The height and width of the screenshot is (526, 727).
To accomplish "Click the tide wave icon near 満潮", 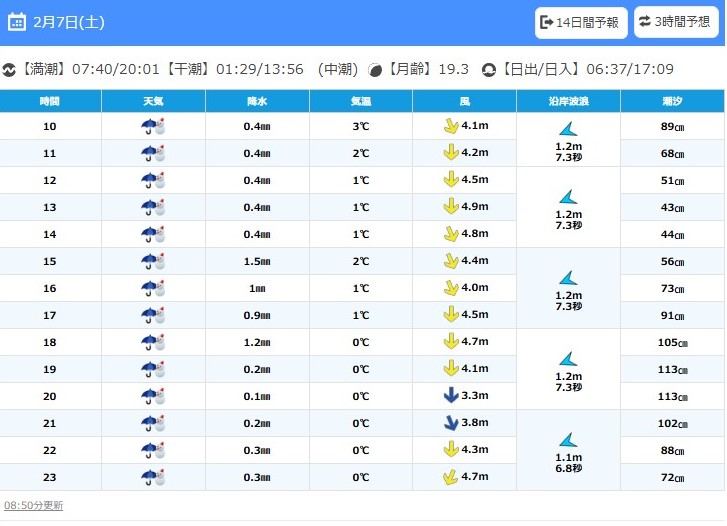I will 9,70.
